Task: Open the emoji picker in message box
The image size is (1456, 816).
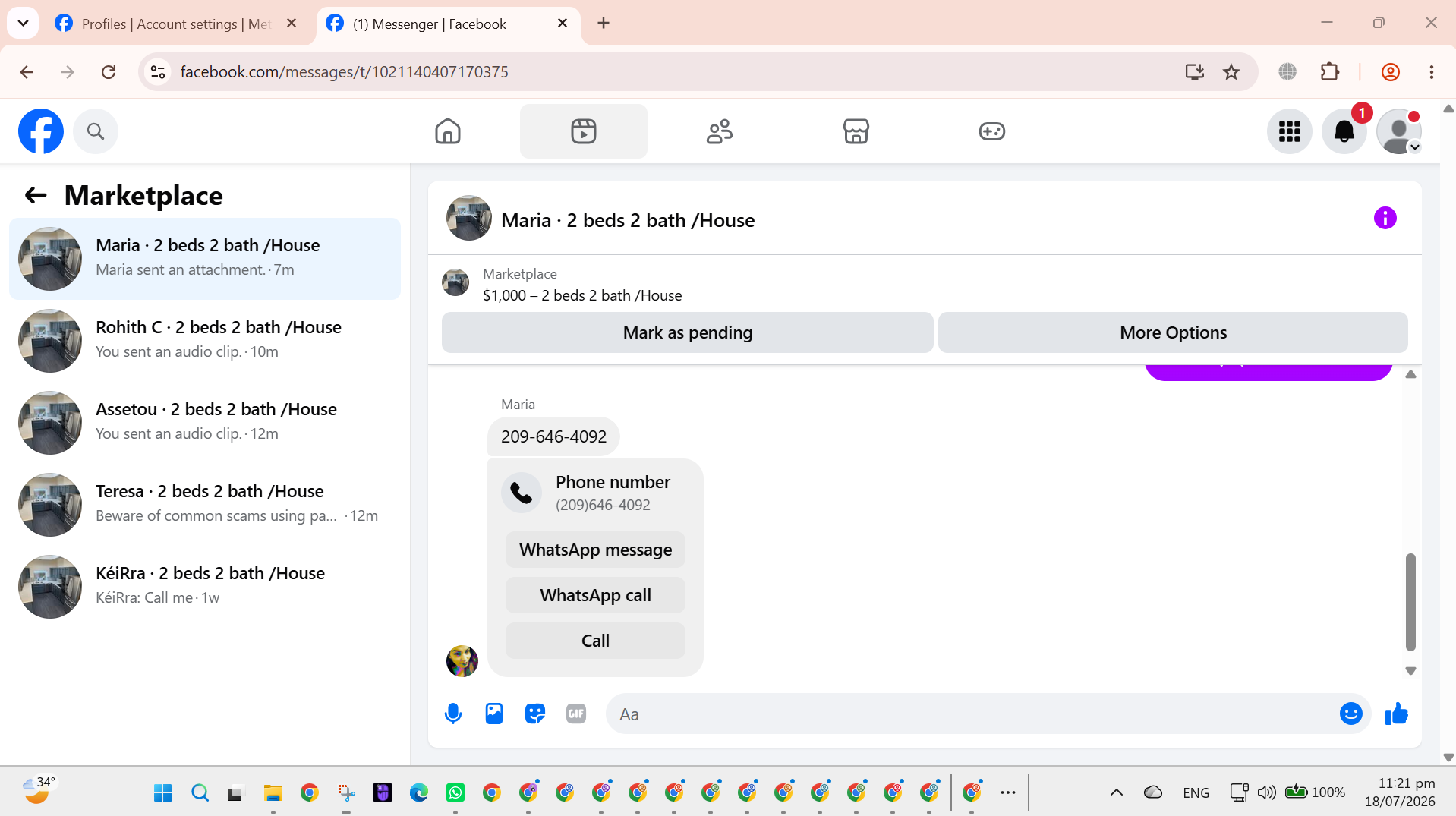Action: [x=1350, y=714]
